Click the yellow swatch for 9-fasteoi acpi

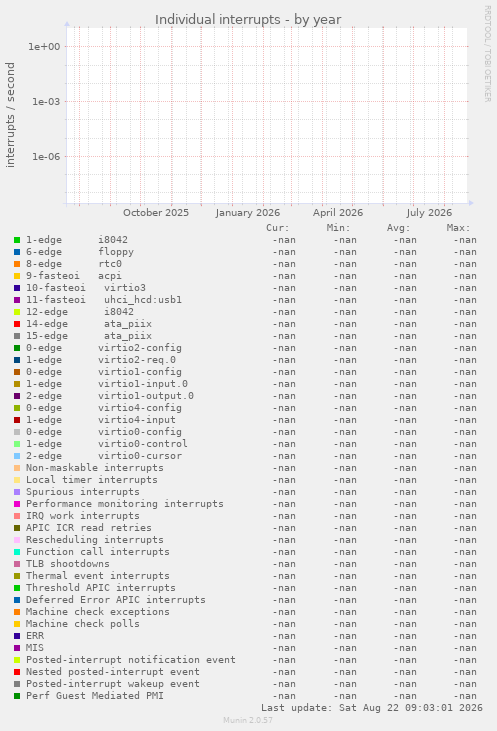coord(17,276)
